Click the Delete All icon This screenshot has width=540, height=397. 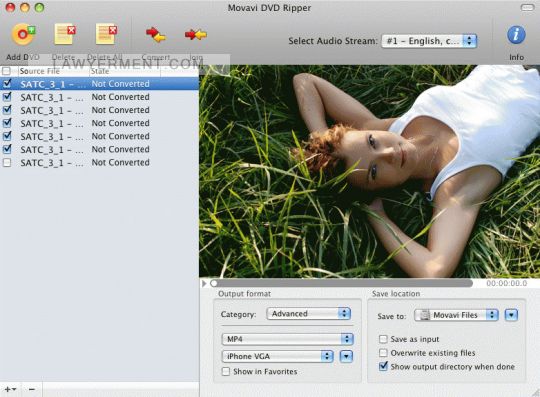click(x=106, y=34)
